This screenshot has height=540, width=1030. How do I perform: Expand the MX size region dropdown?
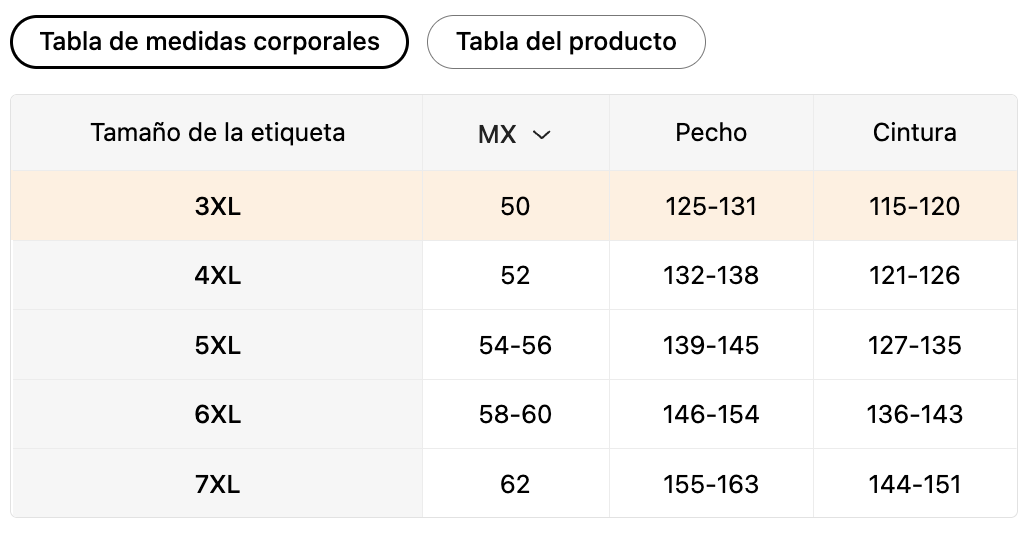[515, 133]
